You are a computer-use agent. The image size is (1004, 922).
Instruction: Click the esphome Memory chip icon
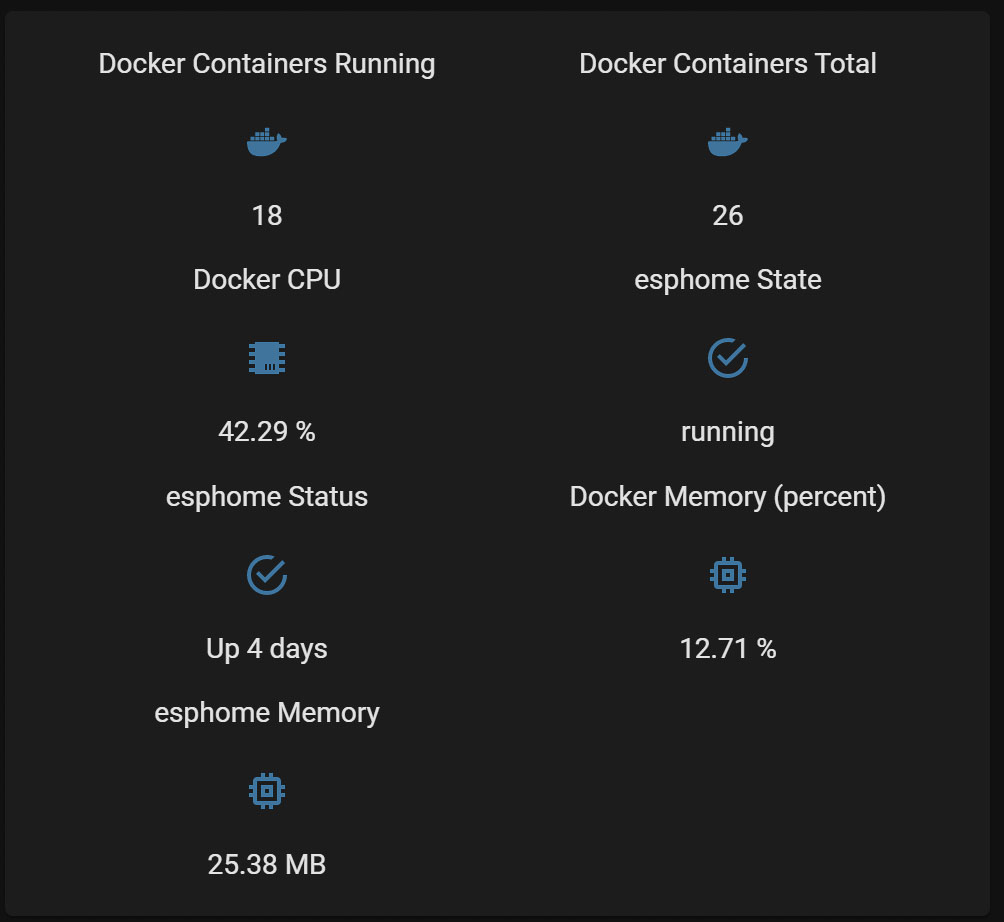coord(267,791)
